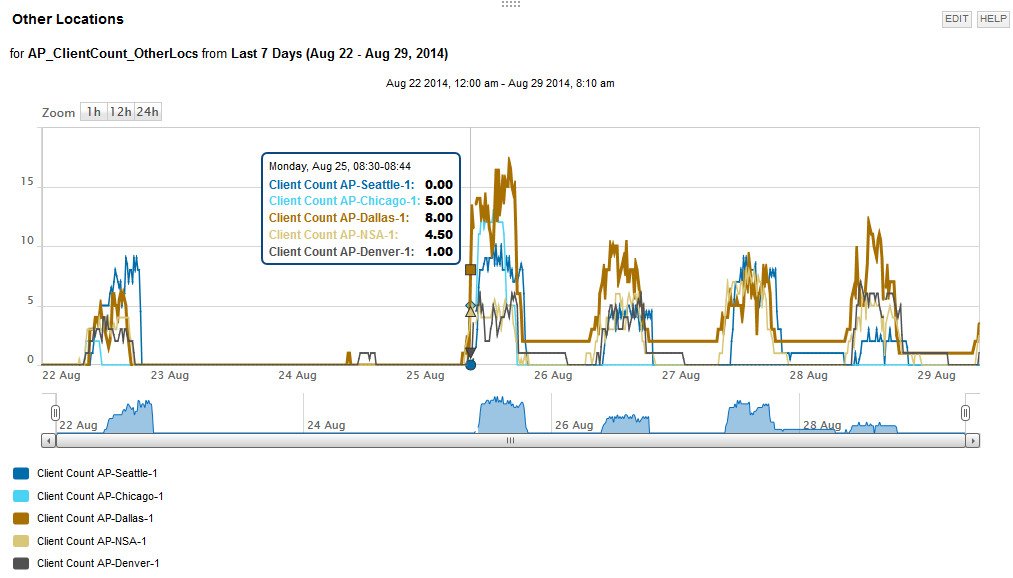Toggle AP-Seattle-1 legend color swatch
This screenshot has height=578, width=1013.
(21, 473)
